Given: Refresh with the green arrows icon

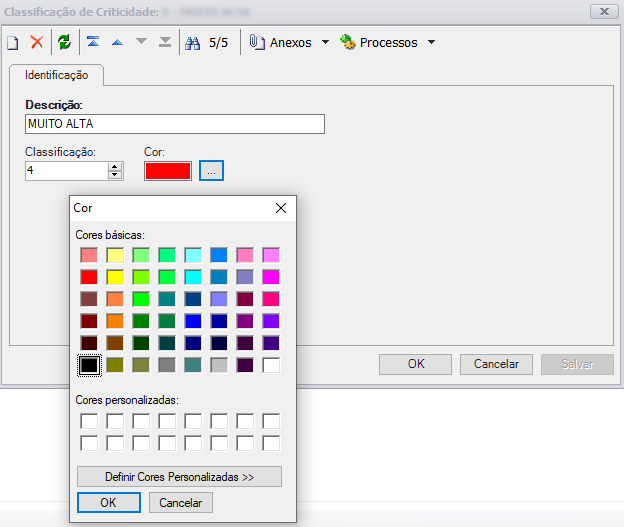Looking at the screenshot, I should pyautogui.click(x=64, y=42).
